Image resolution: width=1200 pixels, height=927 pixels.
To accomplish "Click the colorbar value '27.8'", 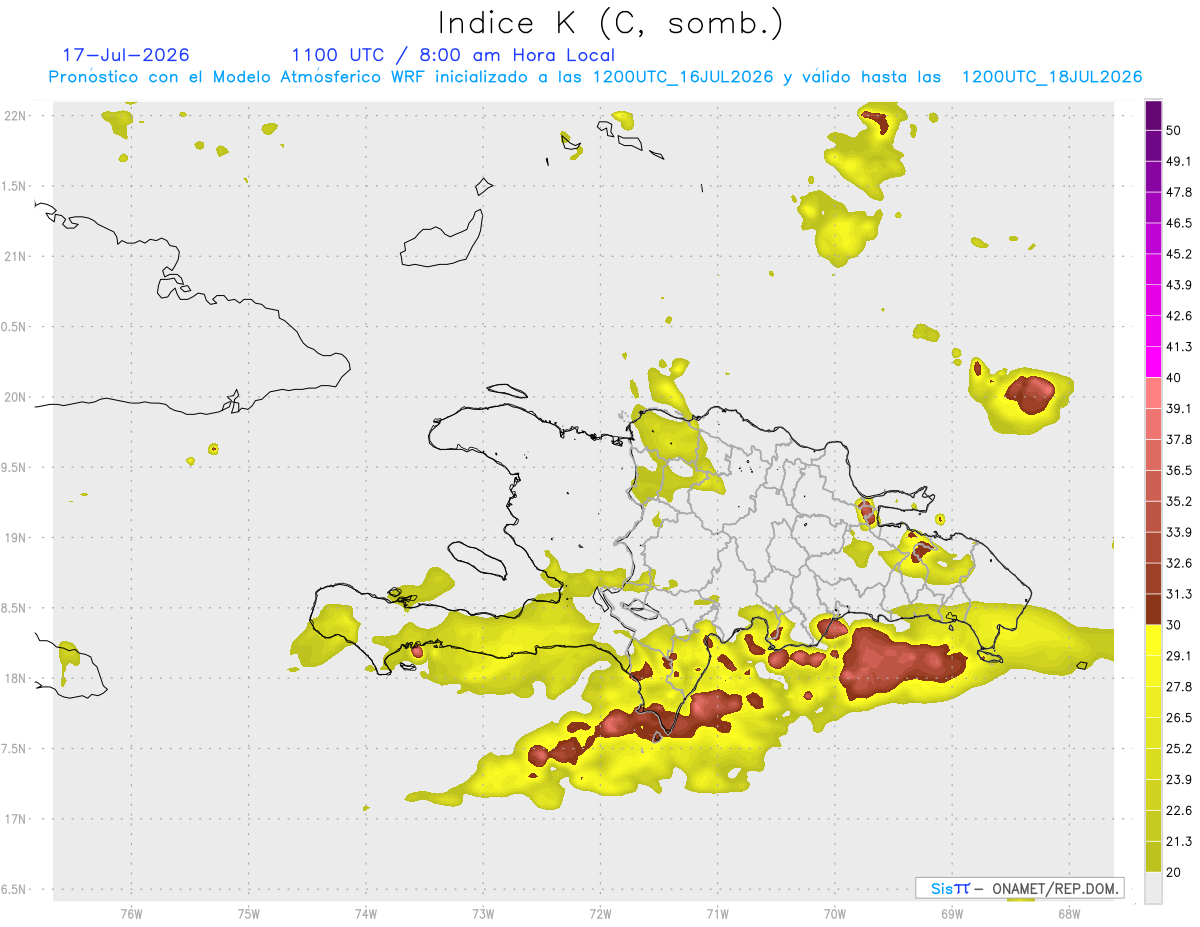I will click(1179, 687).
